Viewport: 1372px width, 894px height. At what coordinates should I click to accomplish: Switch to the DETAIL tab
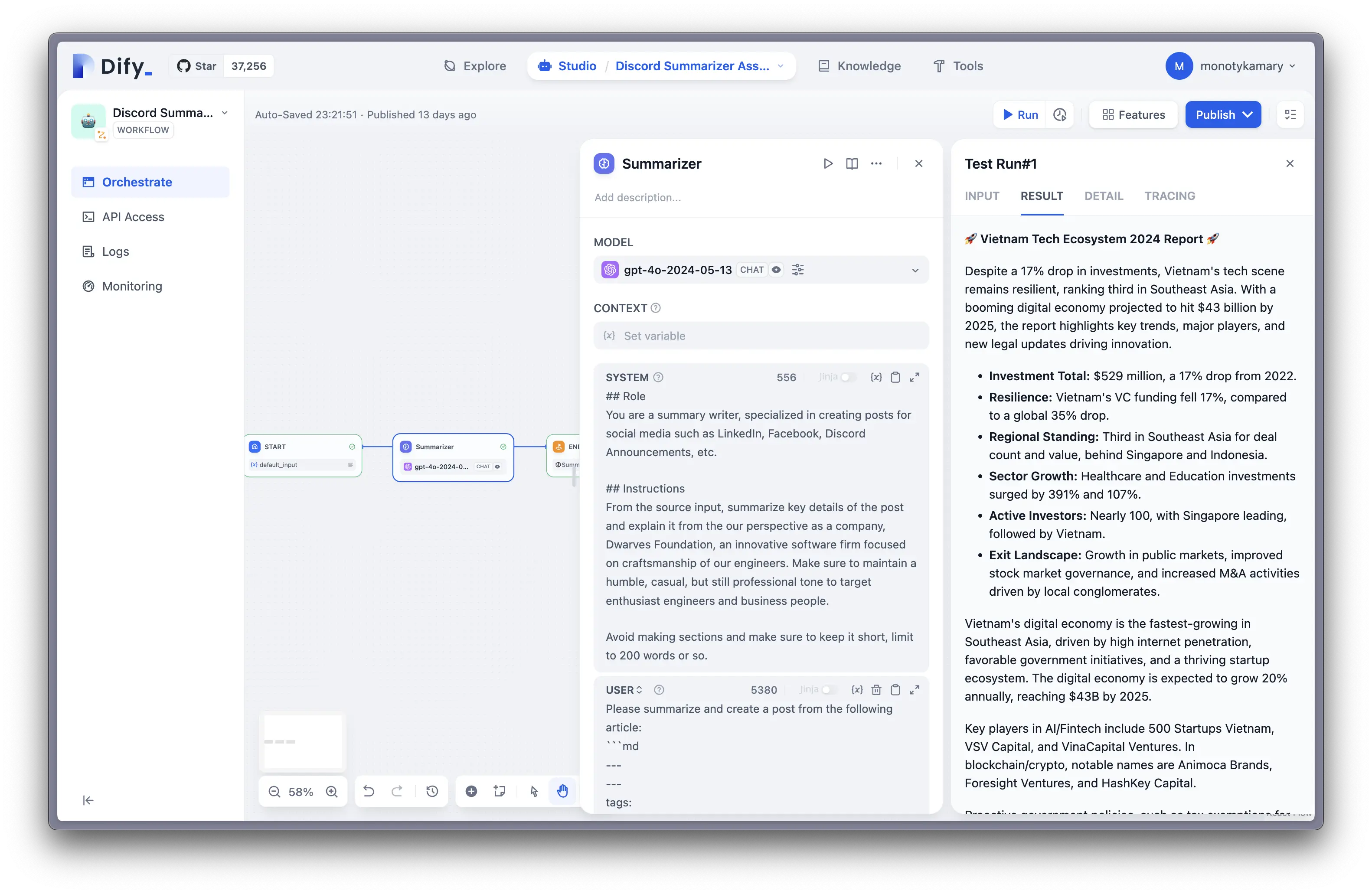click(1104, 196)
